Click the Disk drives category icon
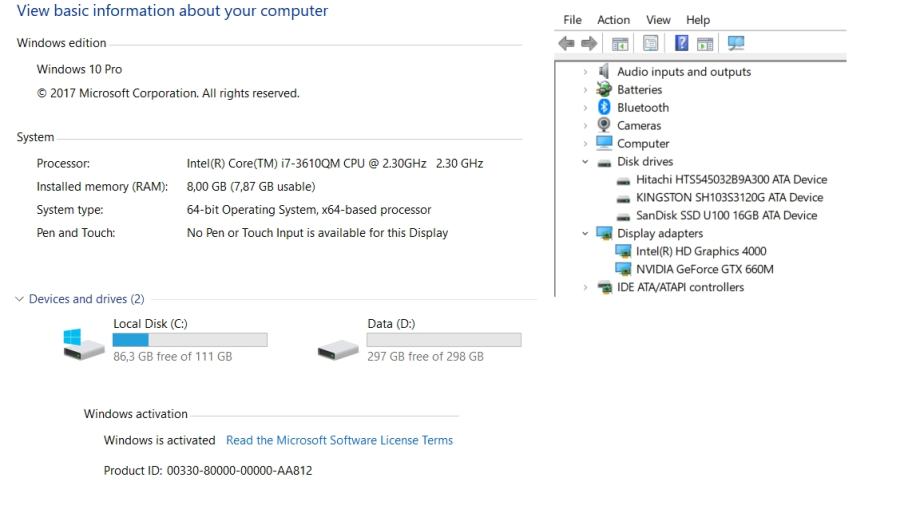Image resolution: width=920 pixels, height=517 pixels. (x=604, y=163)
